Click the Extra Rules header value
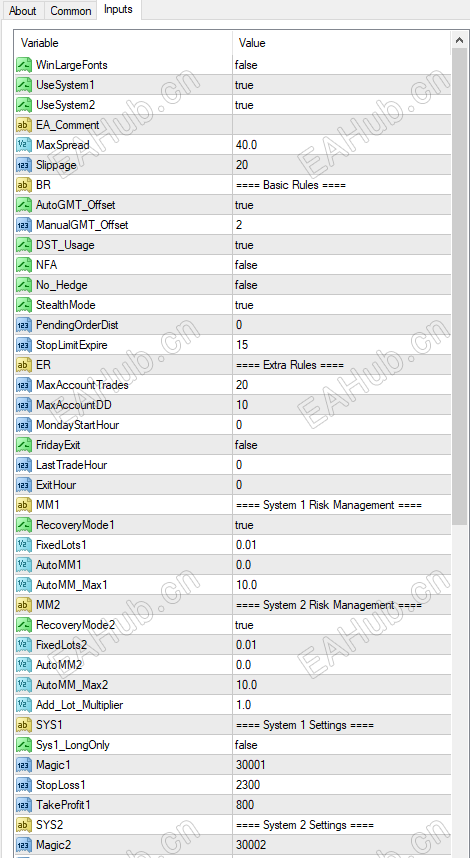This screenshot has height=858, width=470. click(290, 365)
